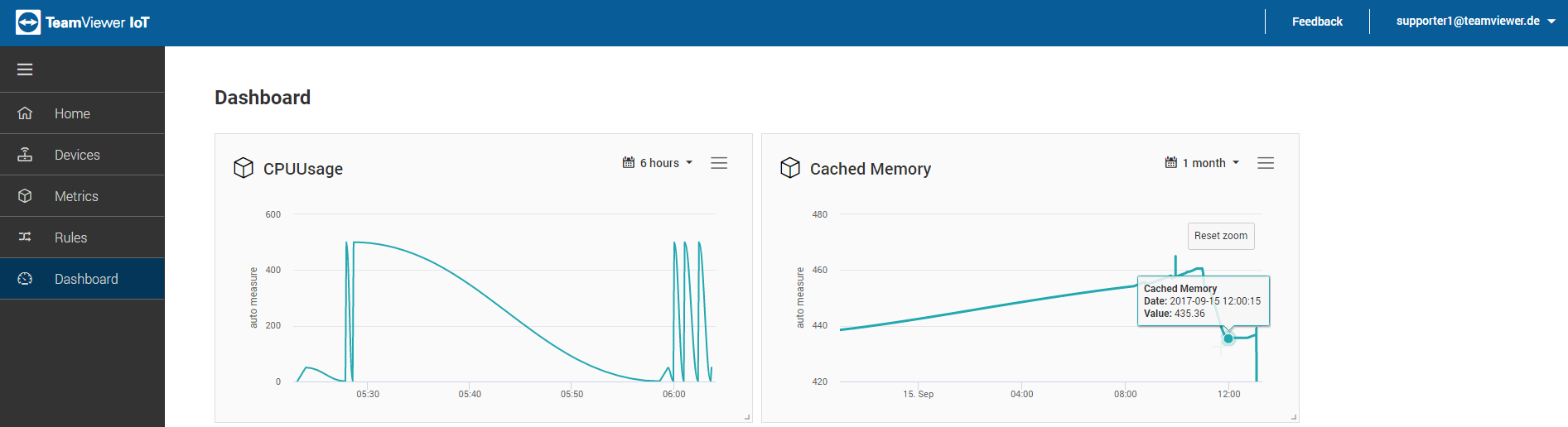Click the highlighted data point on Cached Memory chart
The height and width of the screenshot is (427, 1568).
(1228, 338)
